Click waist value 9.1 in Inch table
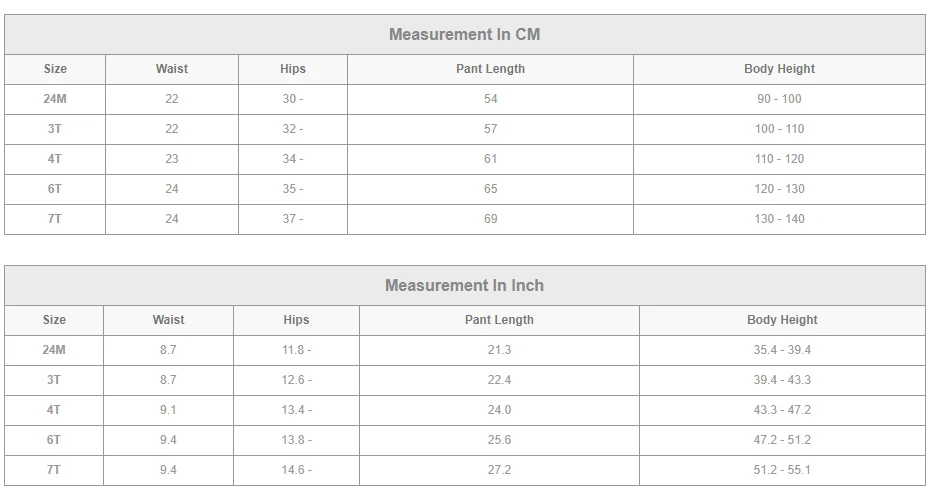 point(168,410)
